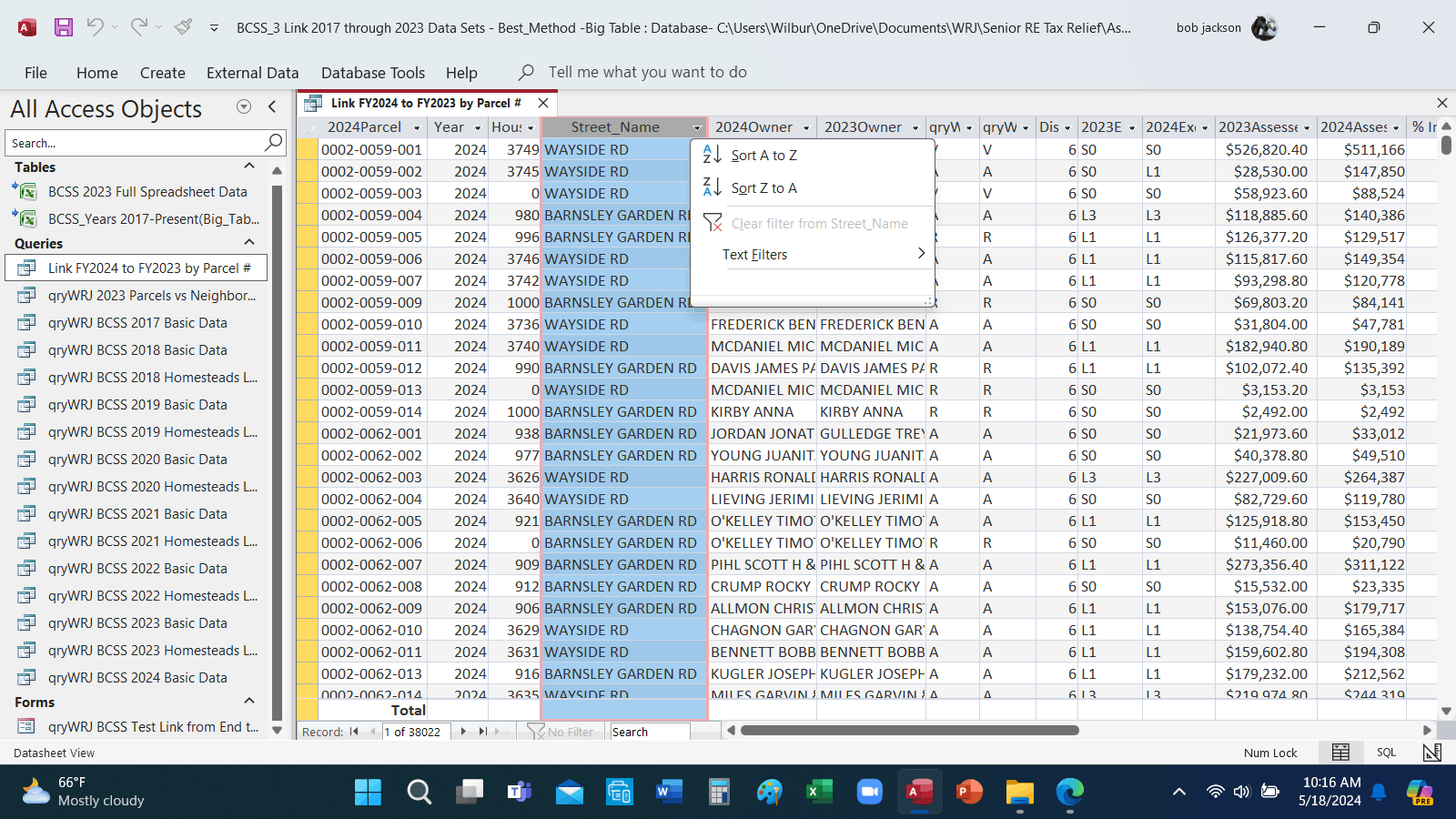The height and width of the screenshot is (819, 1456).
Task: Open Excel from the taskbar
Action: tap(819, 793)
